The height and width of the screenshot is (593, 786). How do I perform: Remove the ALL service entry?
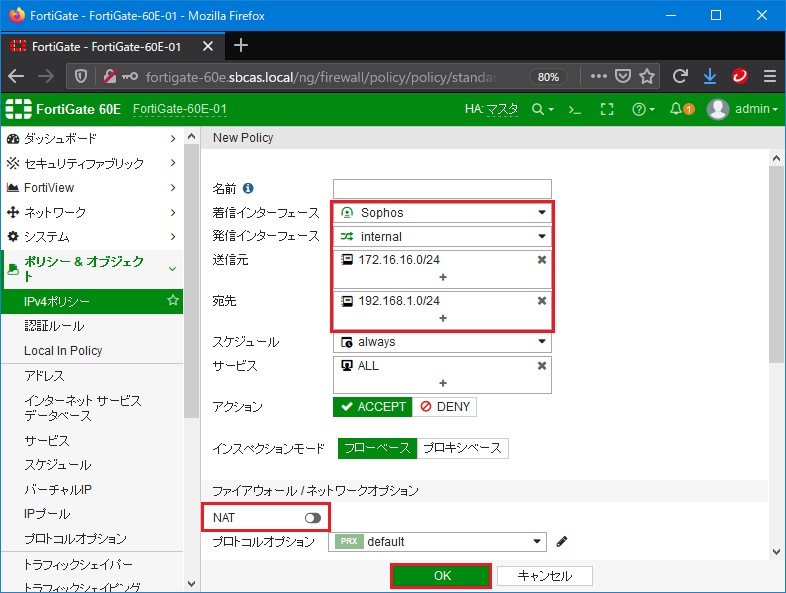tap(541, 366)
